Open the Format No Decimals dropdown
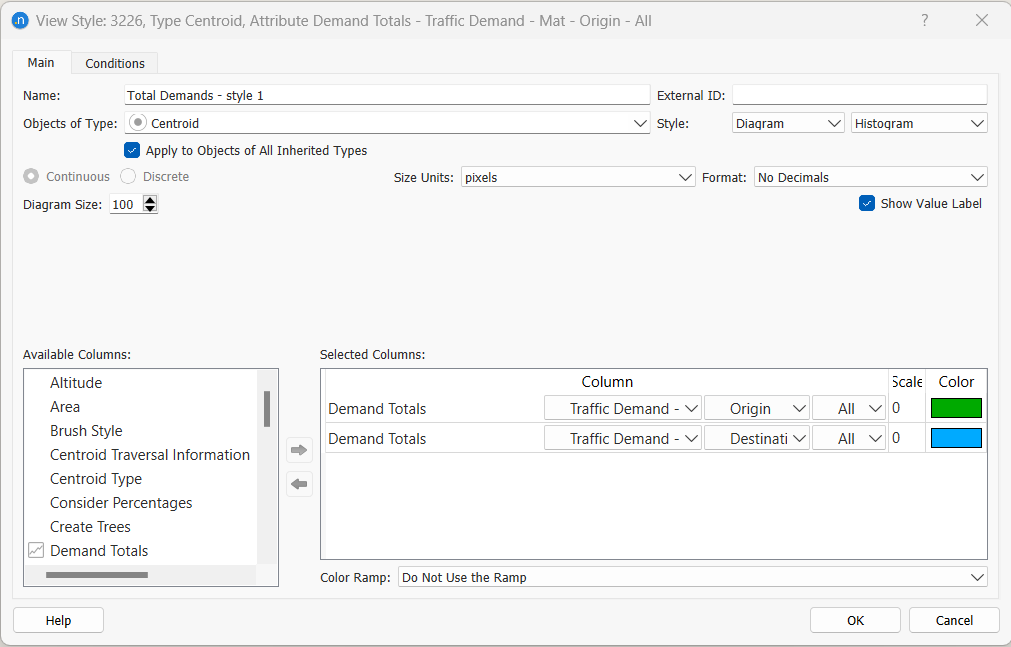1011x647 pixels. click(x=870, y=177)
